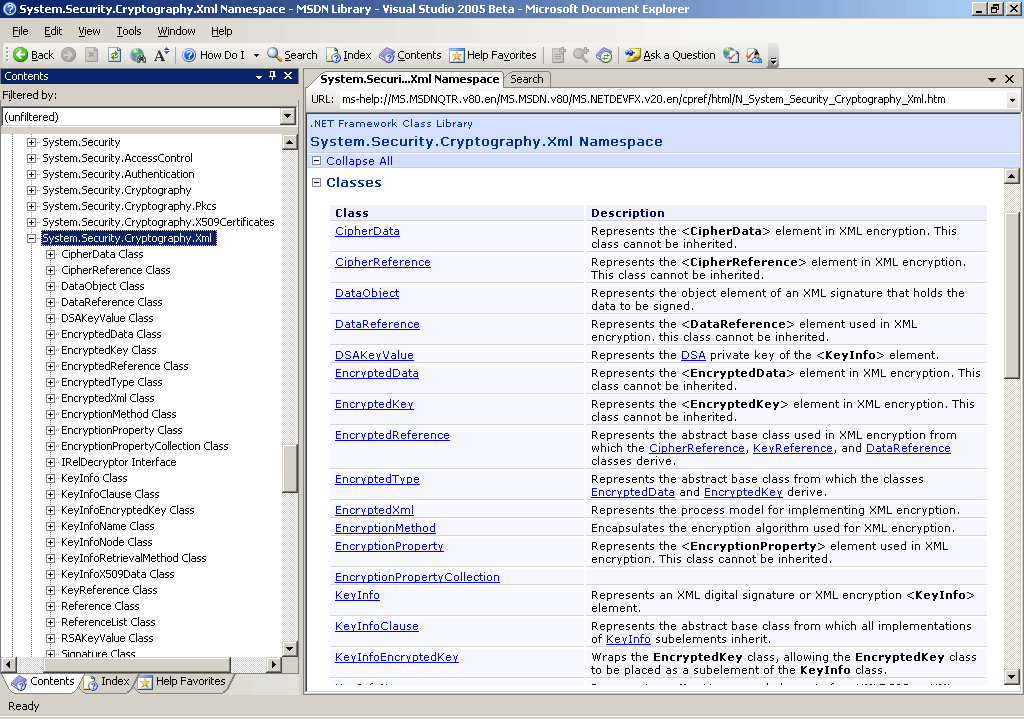
Task: Open the Help menu
Action: (x=221, y=31)
